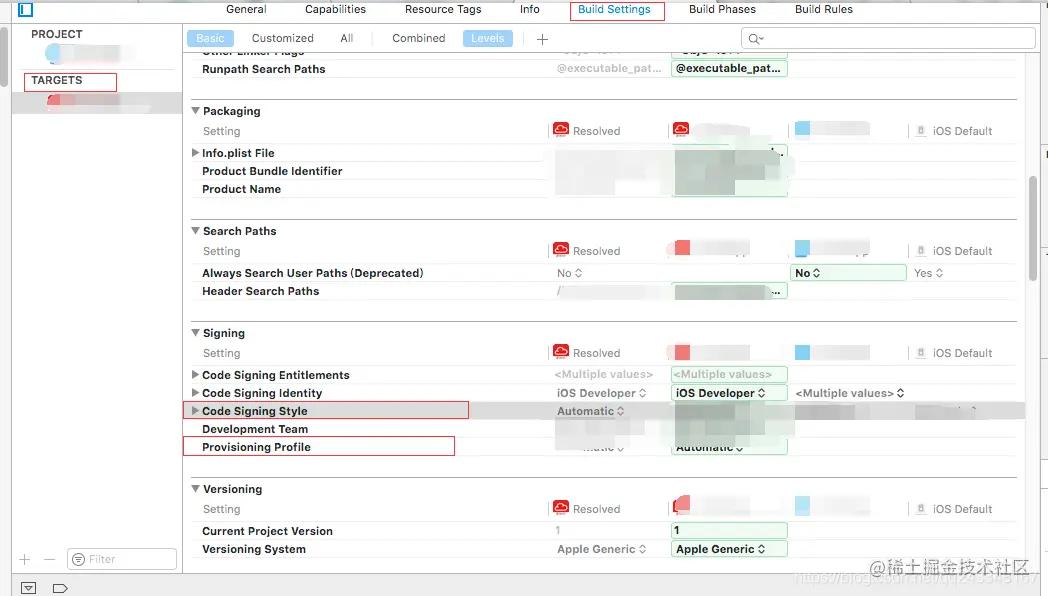1048x596 pixels.
Task: Collapse the Signing section
Action: [x=196, y=333]
